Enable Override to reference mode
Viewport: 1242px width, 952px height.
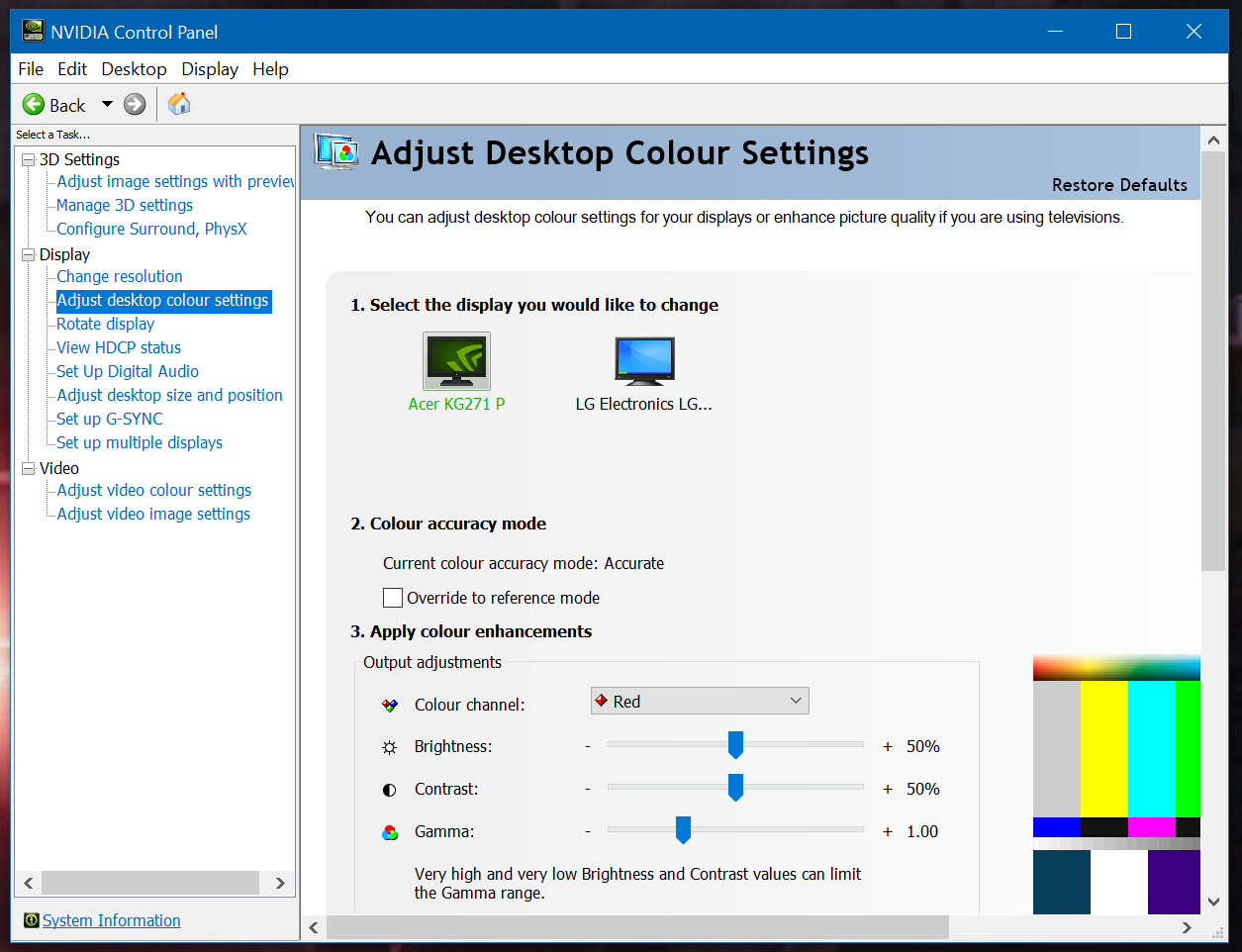coord(392,598)
